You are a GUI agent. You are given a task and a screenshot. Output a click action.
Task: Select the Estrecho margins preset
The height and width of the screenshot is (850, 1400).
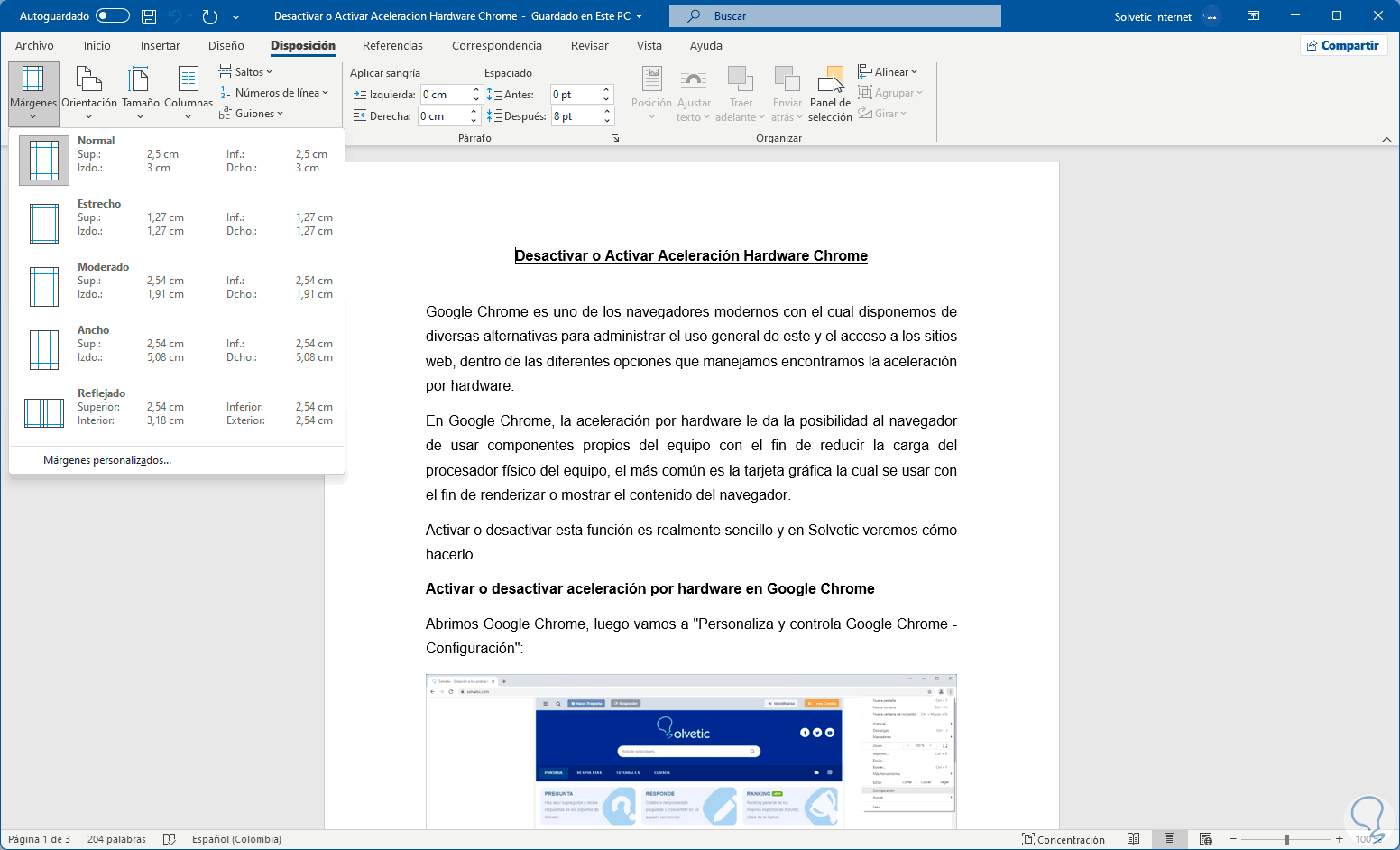177,224
